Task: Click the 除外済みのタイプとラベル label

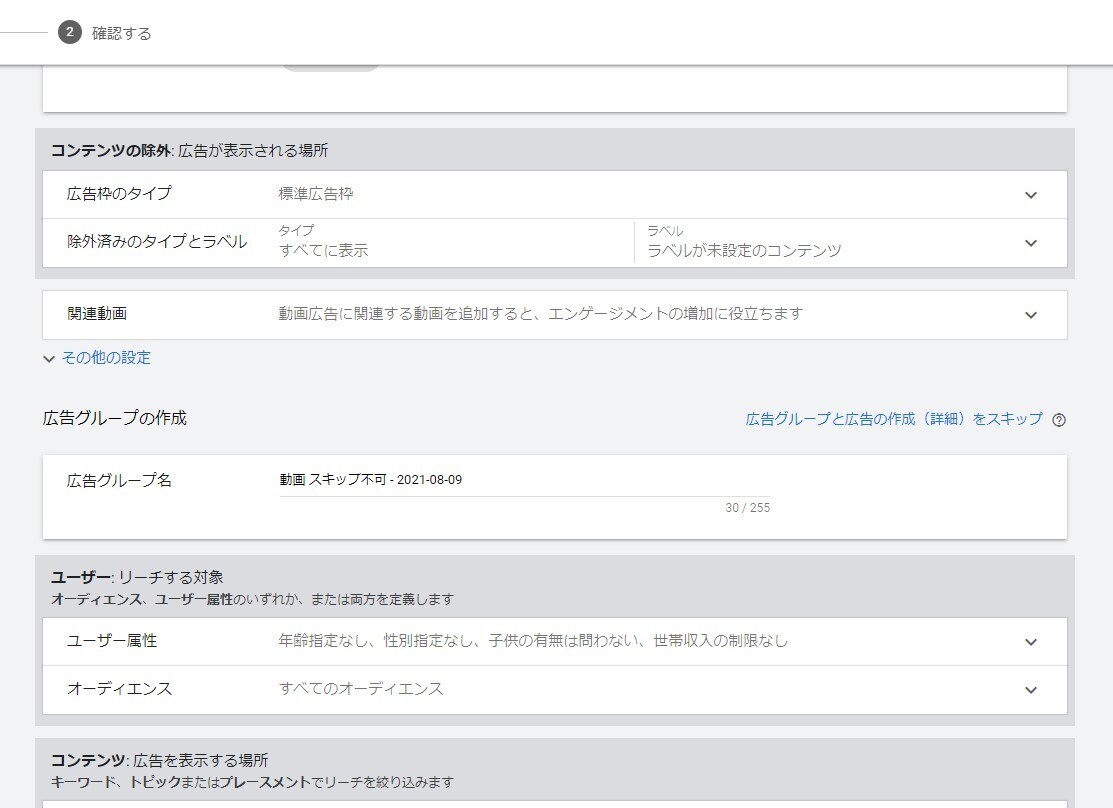Action: pos(157,241)
